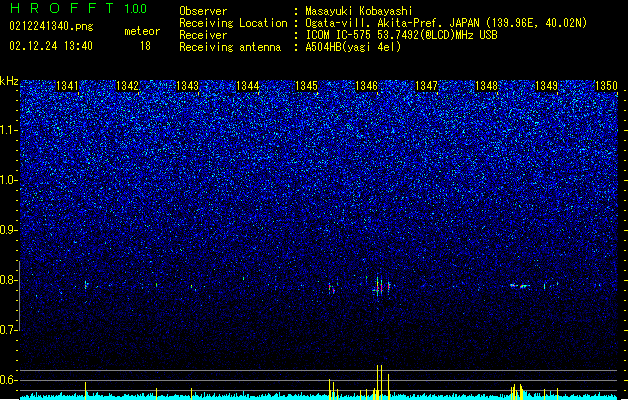Click the 1346 time marker
Screen dimensions: 629x400
(366, 86)
